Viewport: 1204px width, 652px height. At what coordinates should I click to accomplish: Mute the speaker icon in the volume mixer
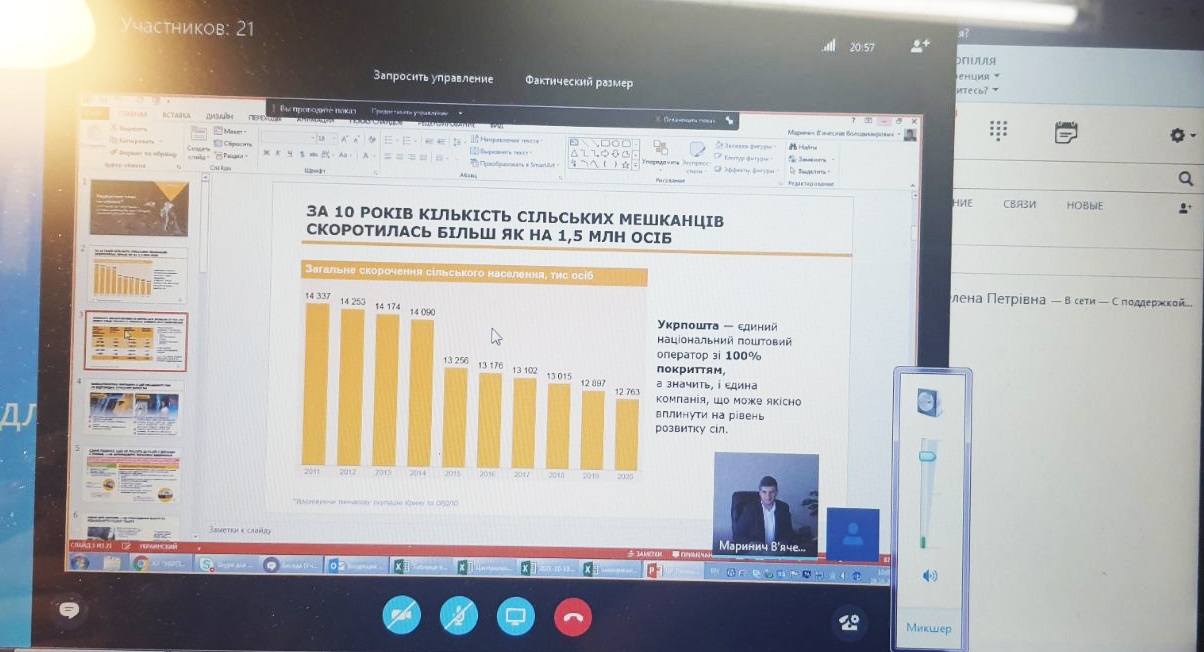click(x=930, y=575)
